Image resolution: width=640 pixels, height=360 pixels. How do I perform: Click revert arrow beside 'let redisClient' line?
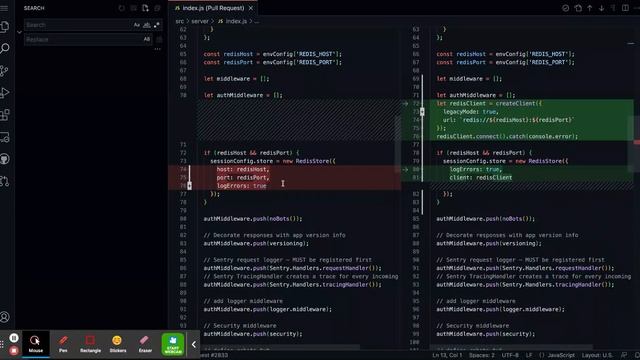tap(405, 104)
